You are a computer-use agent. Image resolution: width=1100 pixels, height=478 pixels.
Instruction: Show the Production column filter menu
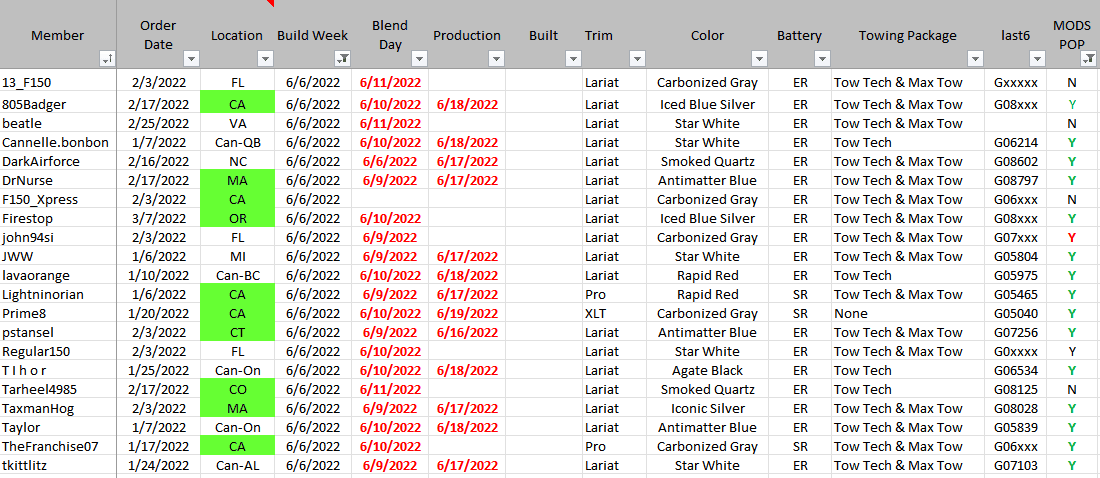[497, 59]
